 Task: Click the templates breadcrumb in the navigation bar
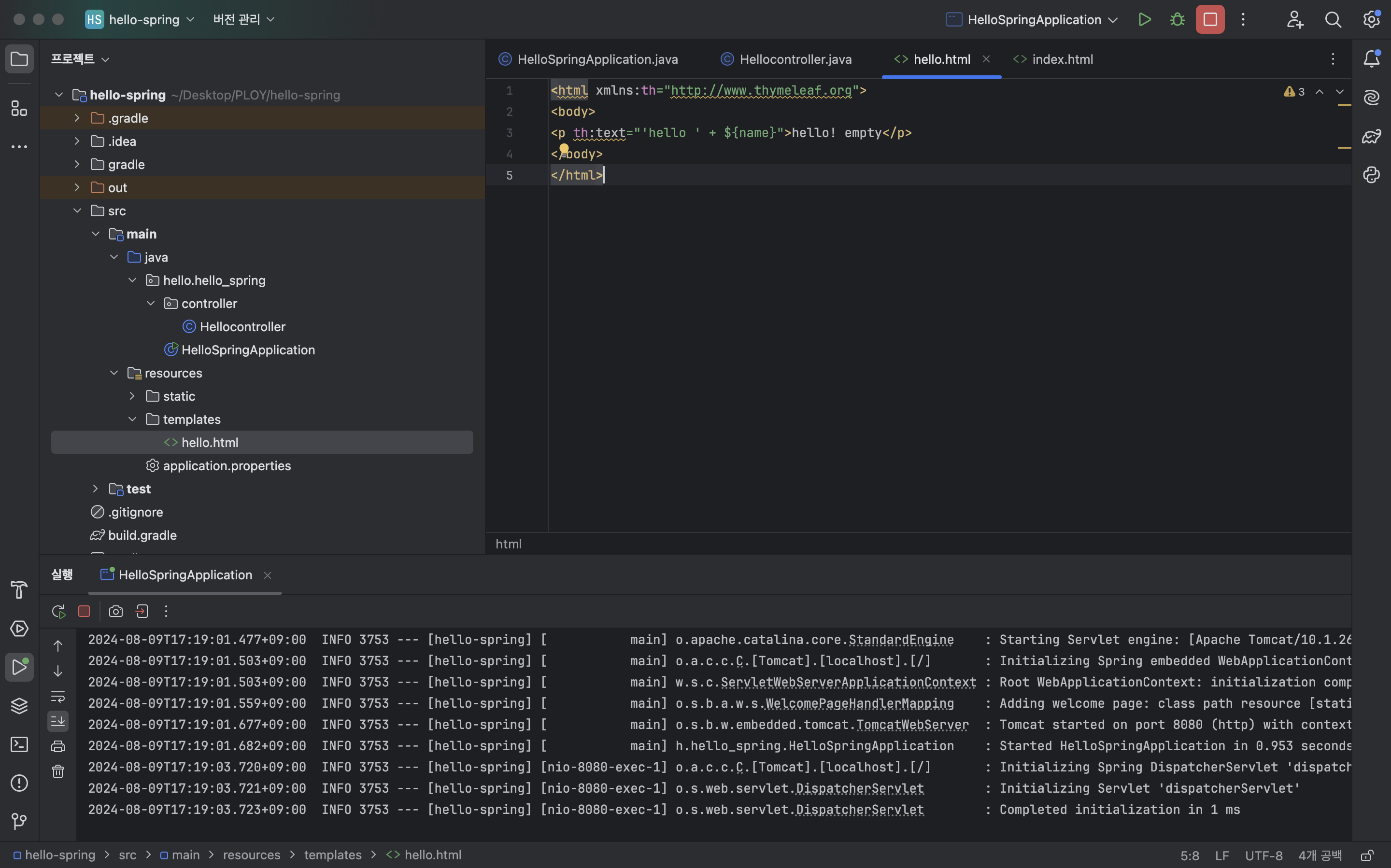coord(332,855)
